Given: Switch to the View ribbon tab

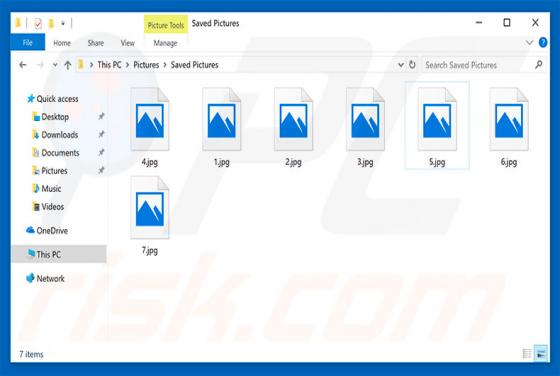Looking at the screenshot, I should tap(128, 43).
